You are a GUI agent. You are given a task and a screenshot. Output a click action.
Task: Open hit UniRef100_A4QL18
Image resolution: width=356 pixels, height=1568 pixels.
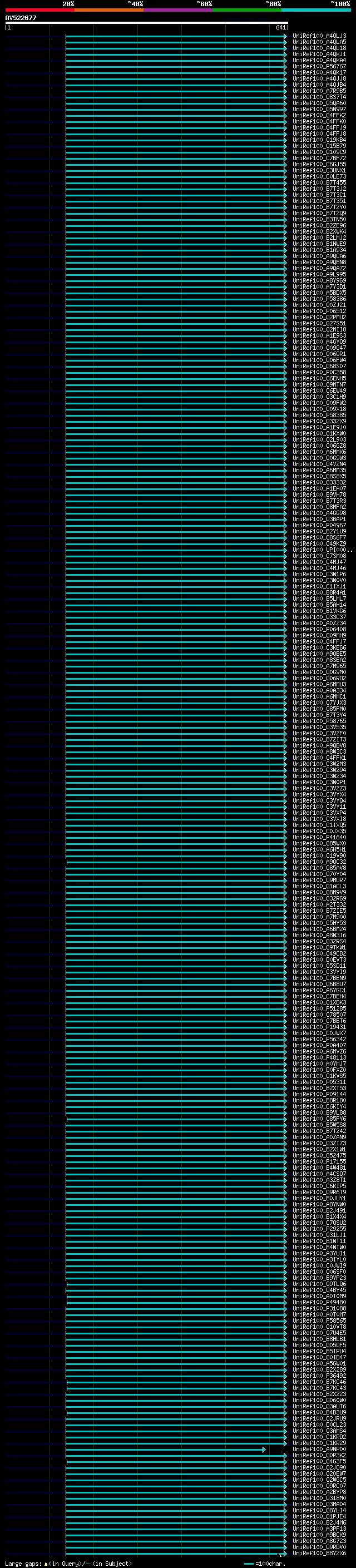[x=319, y=48]
